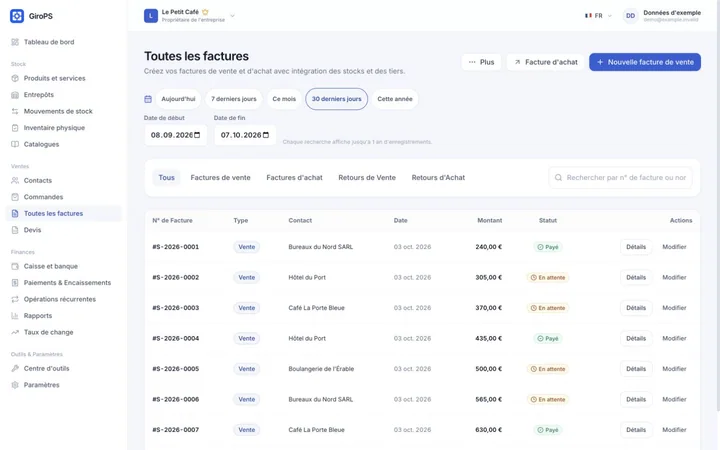Open Tableau de bord icon in sidebar

15,42
